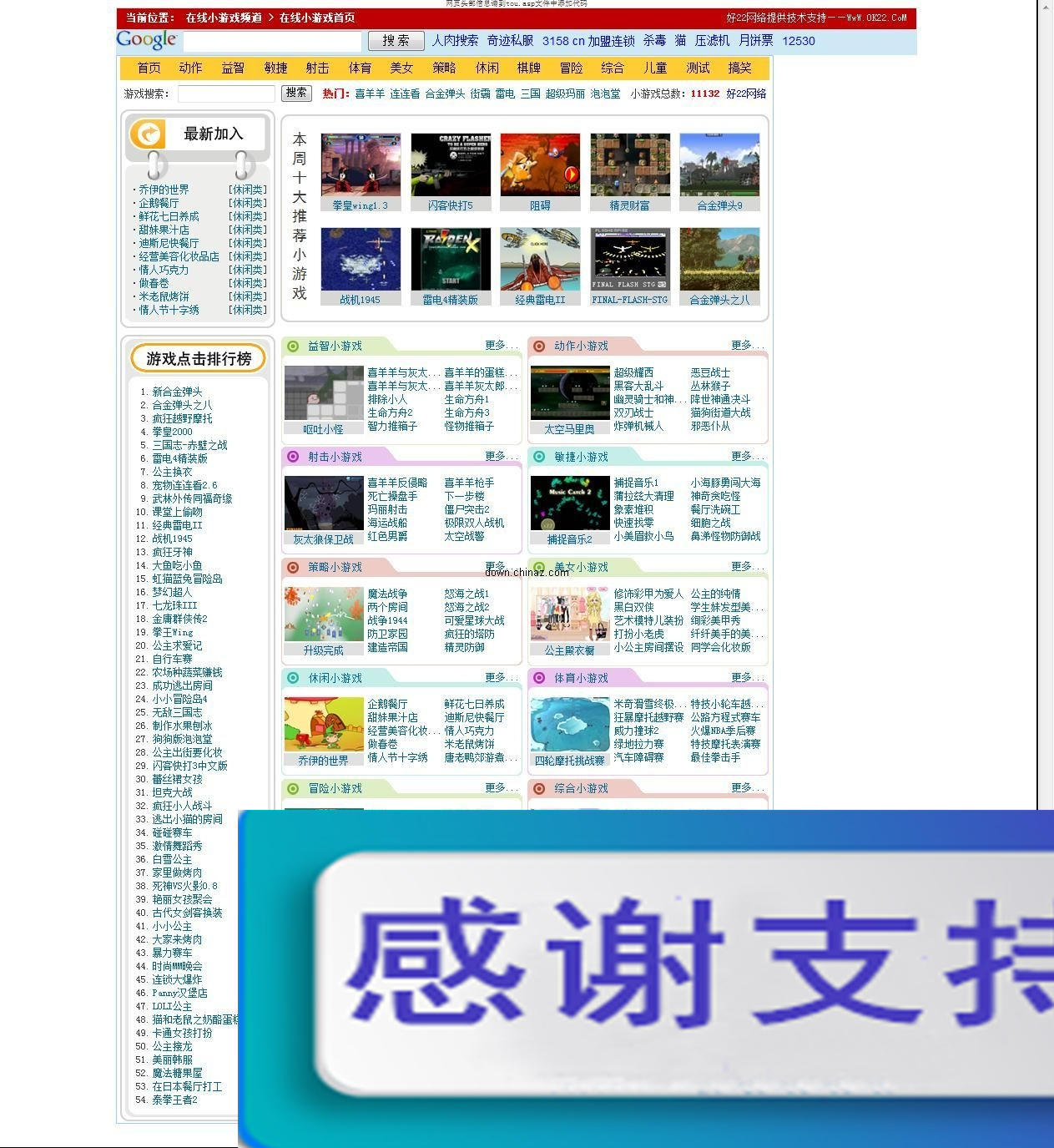This screenshot has width=1054, height=1148.
Task: Open 企鹅餐厅 in newest additions list
Action: (159, 203)
